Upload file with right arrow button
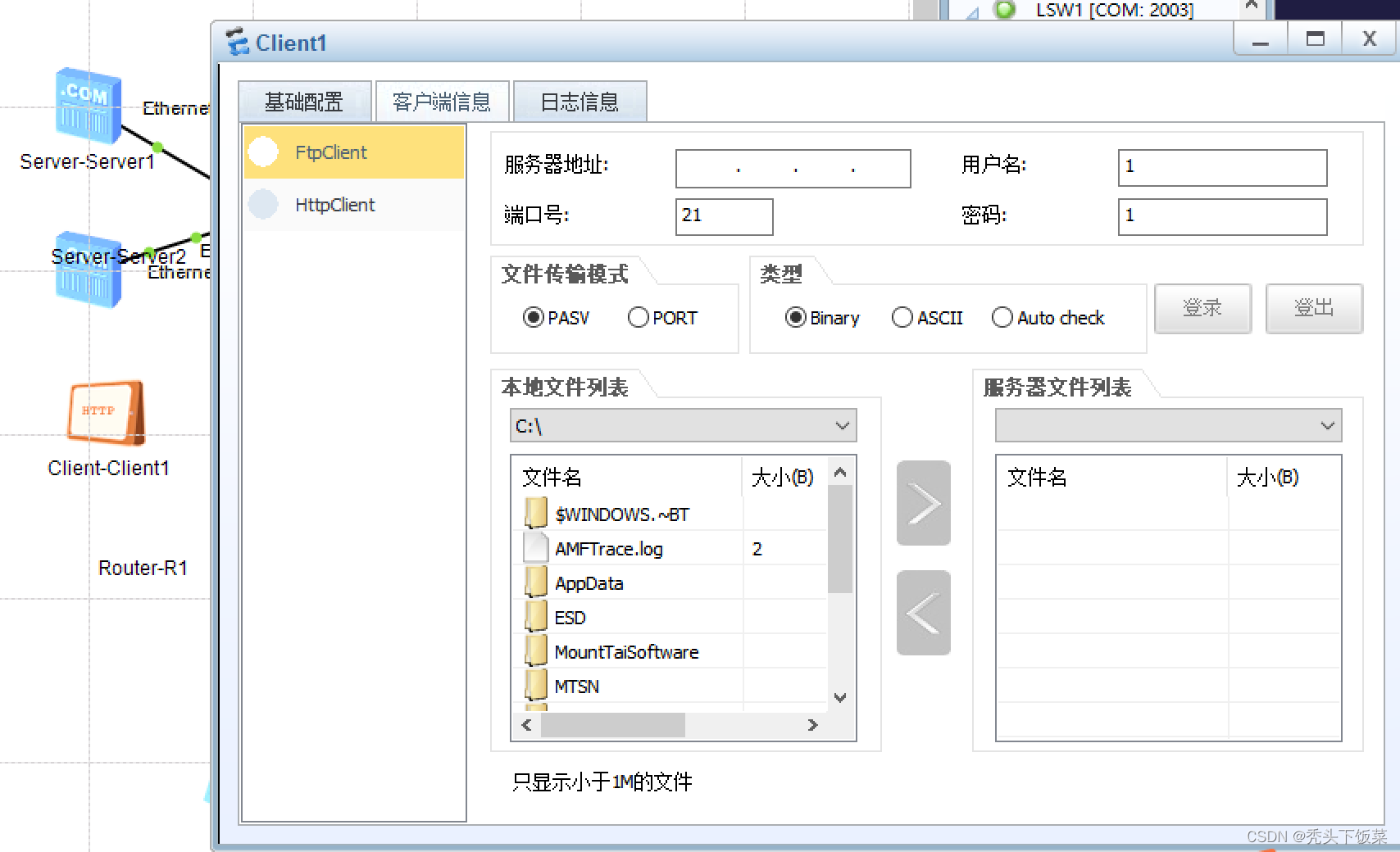The height and width of the screenshot is (852, 1400). point(924,503)
